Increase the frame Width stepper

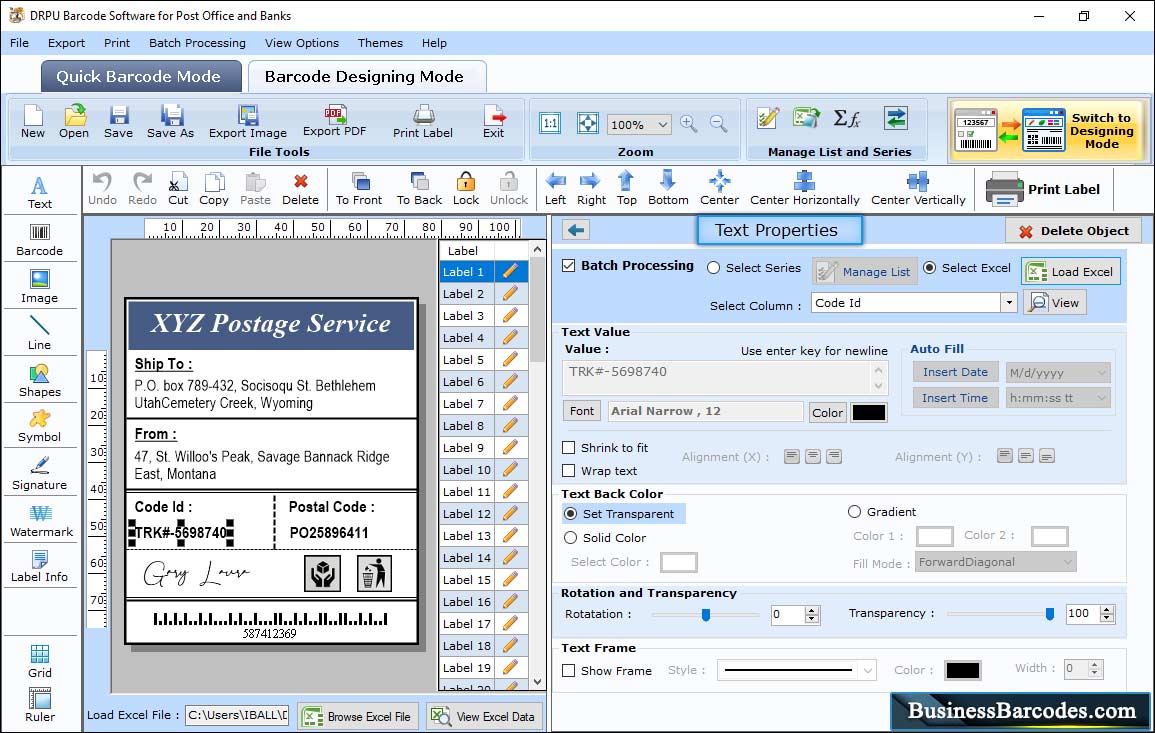pyautogui.click(x=1095, y=664)
